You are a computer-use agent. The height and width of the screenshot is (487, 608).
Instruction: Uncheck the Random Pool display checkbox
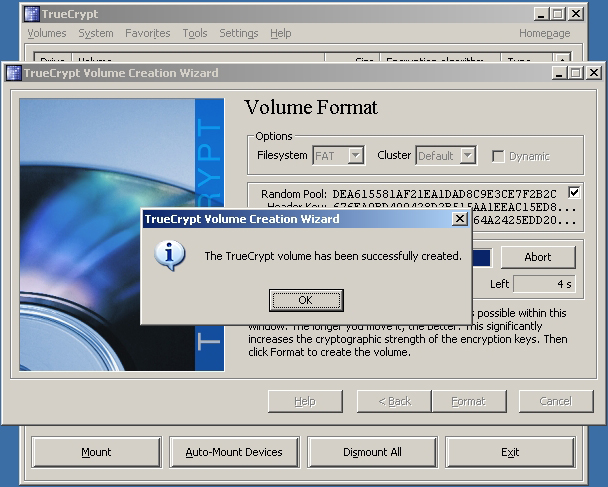(x=574, y=192)
